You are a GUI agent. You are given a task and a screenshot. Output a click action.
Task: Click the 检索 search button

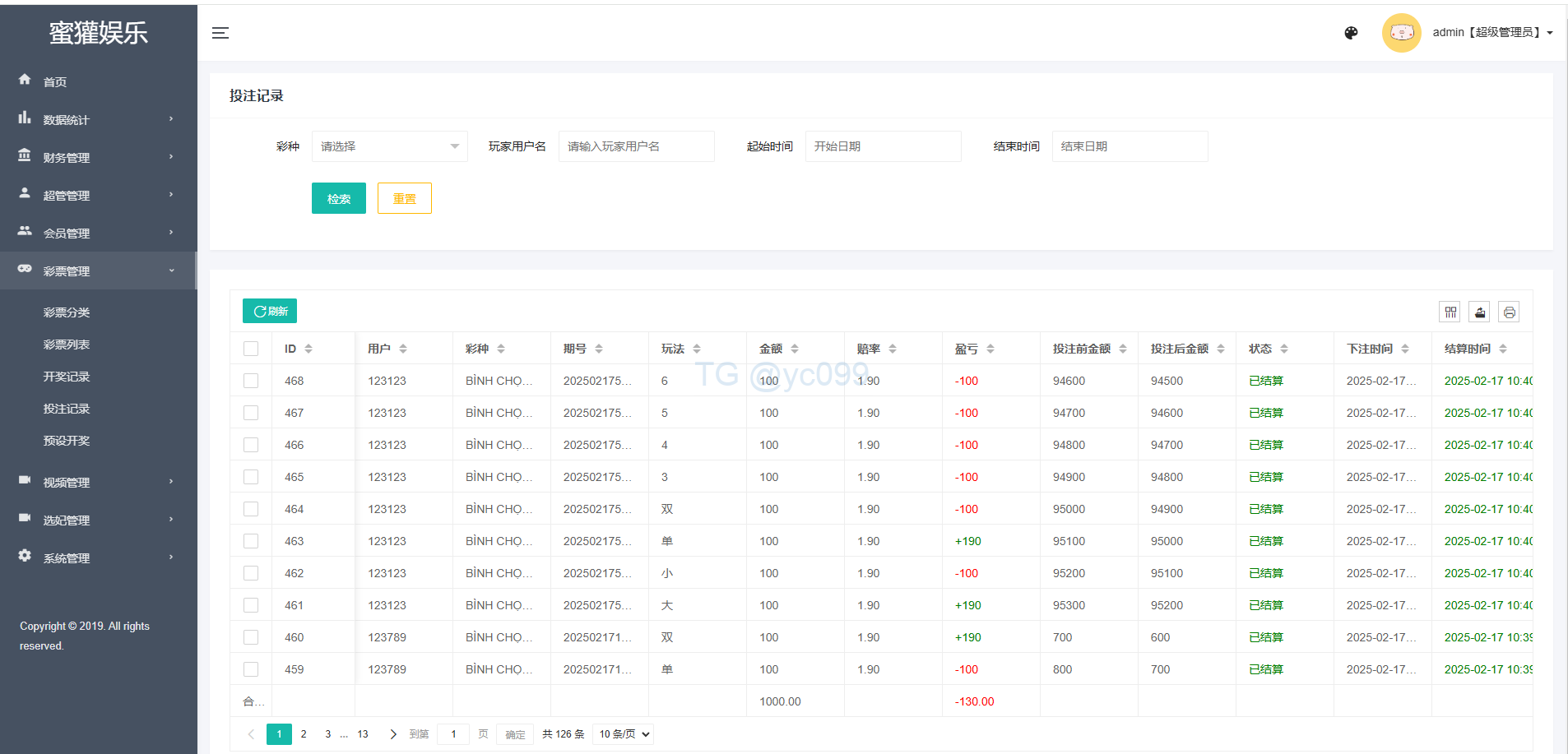(338, 198)
